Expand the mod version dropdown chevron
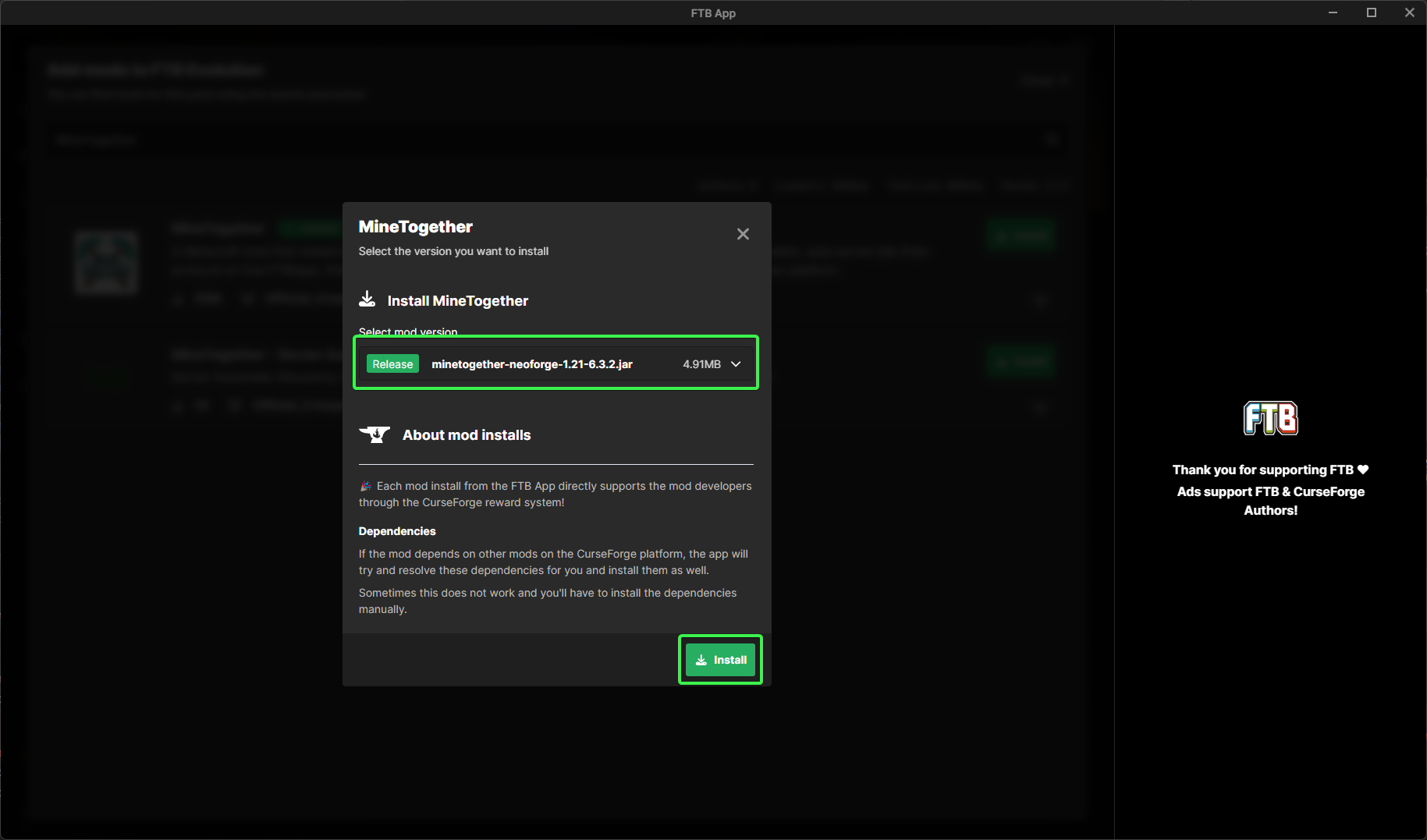The width and height of the screenshot is (1427, 840). coord(736,364)
